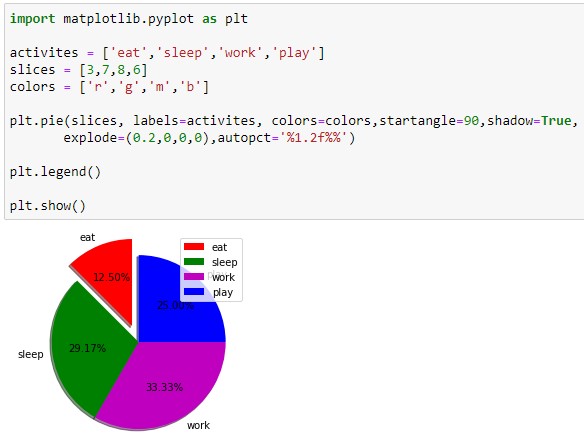Click the plt.legend() line

pyautogui.click(x=55, y=172)
